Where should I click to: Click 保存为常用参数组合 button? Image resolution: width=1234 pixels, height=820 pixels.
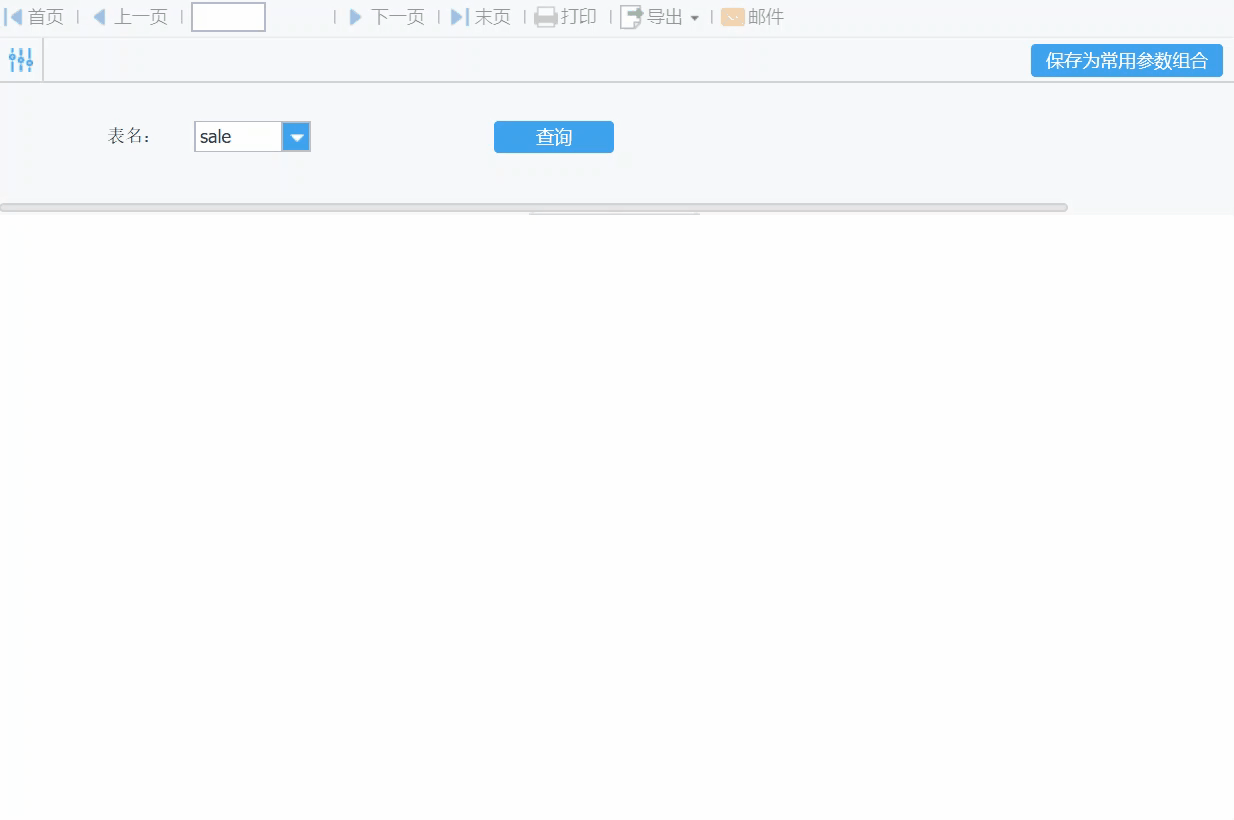(x=1127, y=60)
